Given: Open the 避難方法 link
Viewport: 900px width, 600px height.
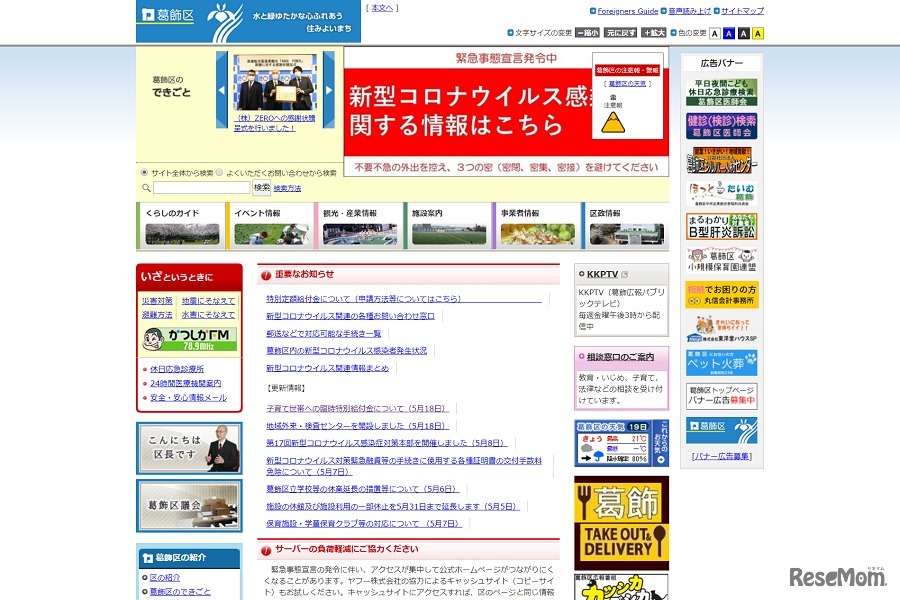Looking at the screenshot, I should pyautogui.click(x=157, y=315).
